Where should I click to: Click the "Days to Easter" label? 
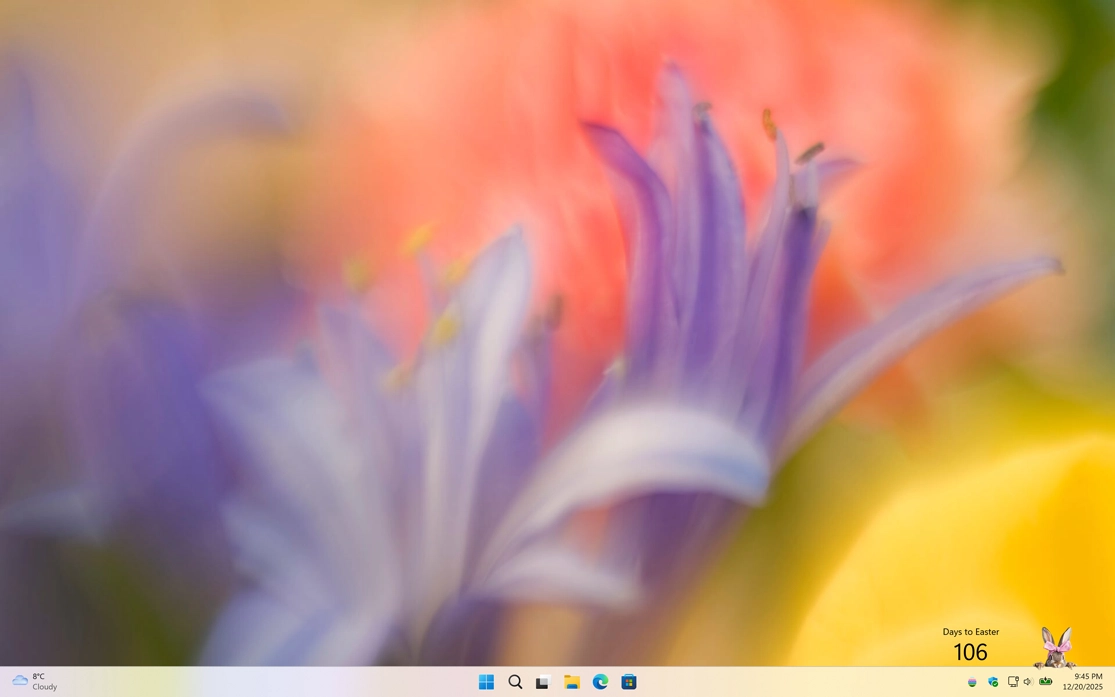[970, 632]
